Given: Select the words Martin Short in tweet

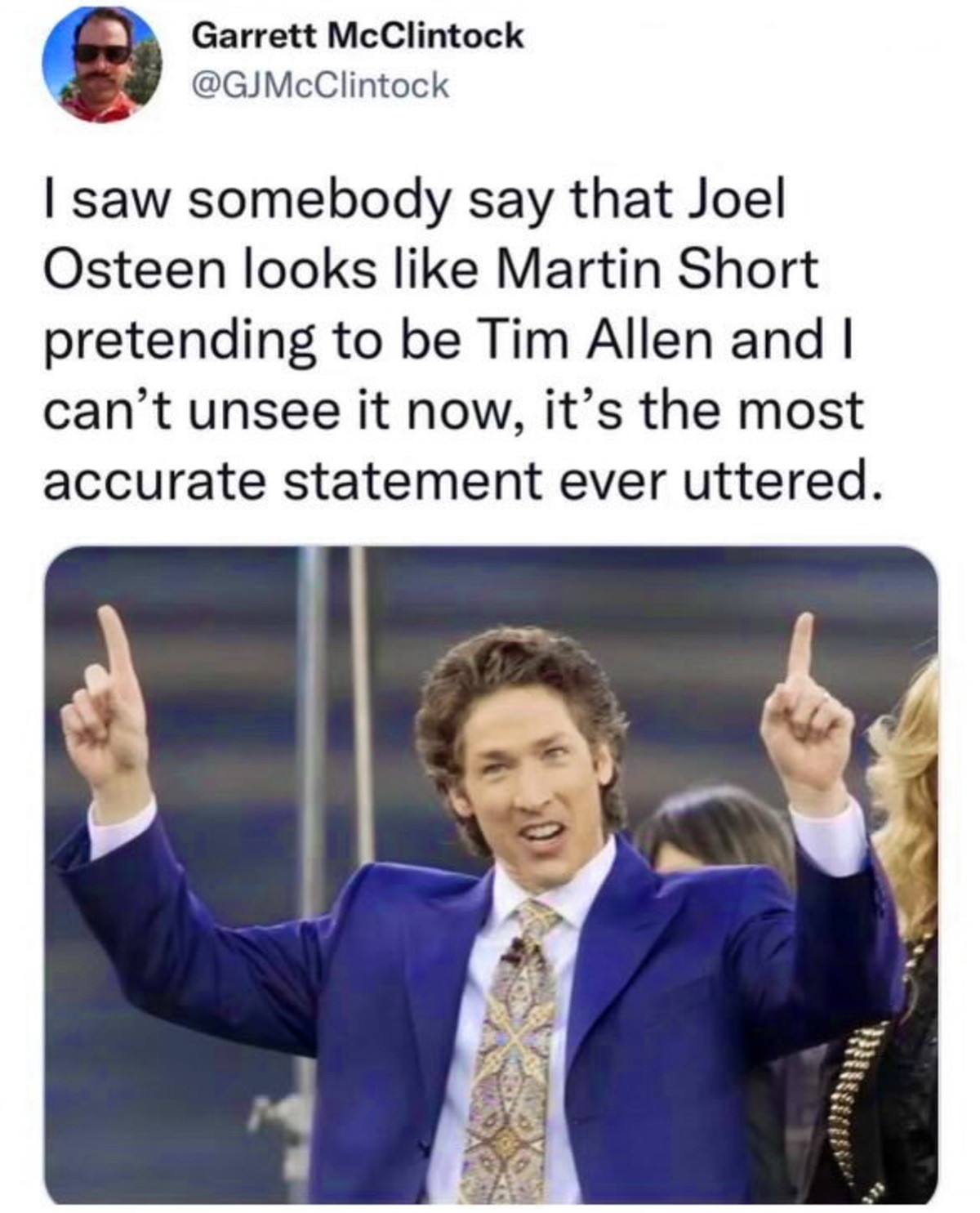Looking at the screenshot, I should click(x=657, y=270).
